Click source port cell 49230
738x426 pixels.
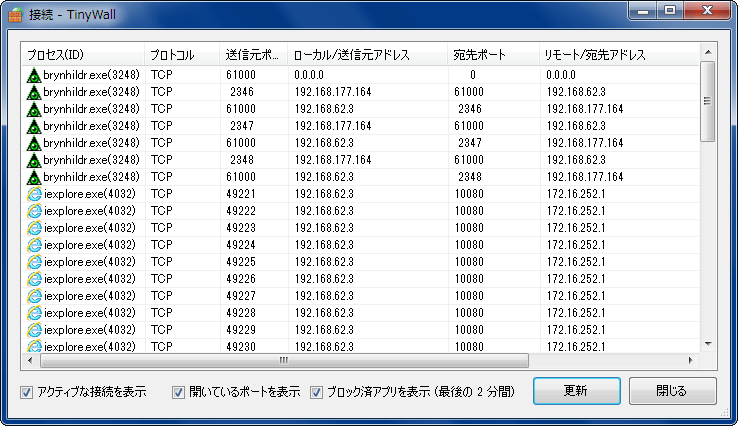click(241, 346)
